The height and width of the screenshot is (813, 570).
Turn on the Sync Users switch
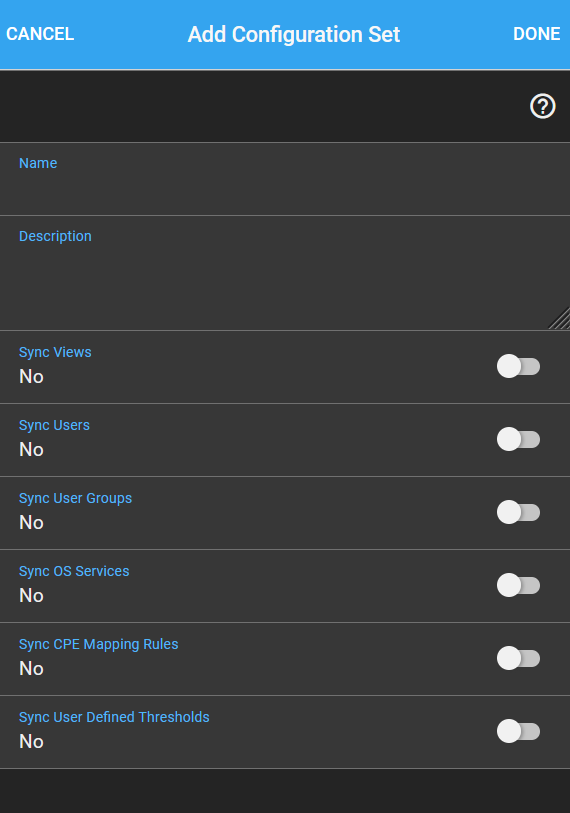click(x=518, y=440)
